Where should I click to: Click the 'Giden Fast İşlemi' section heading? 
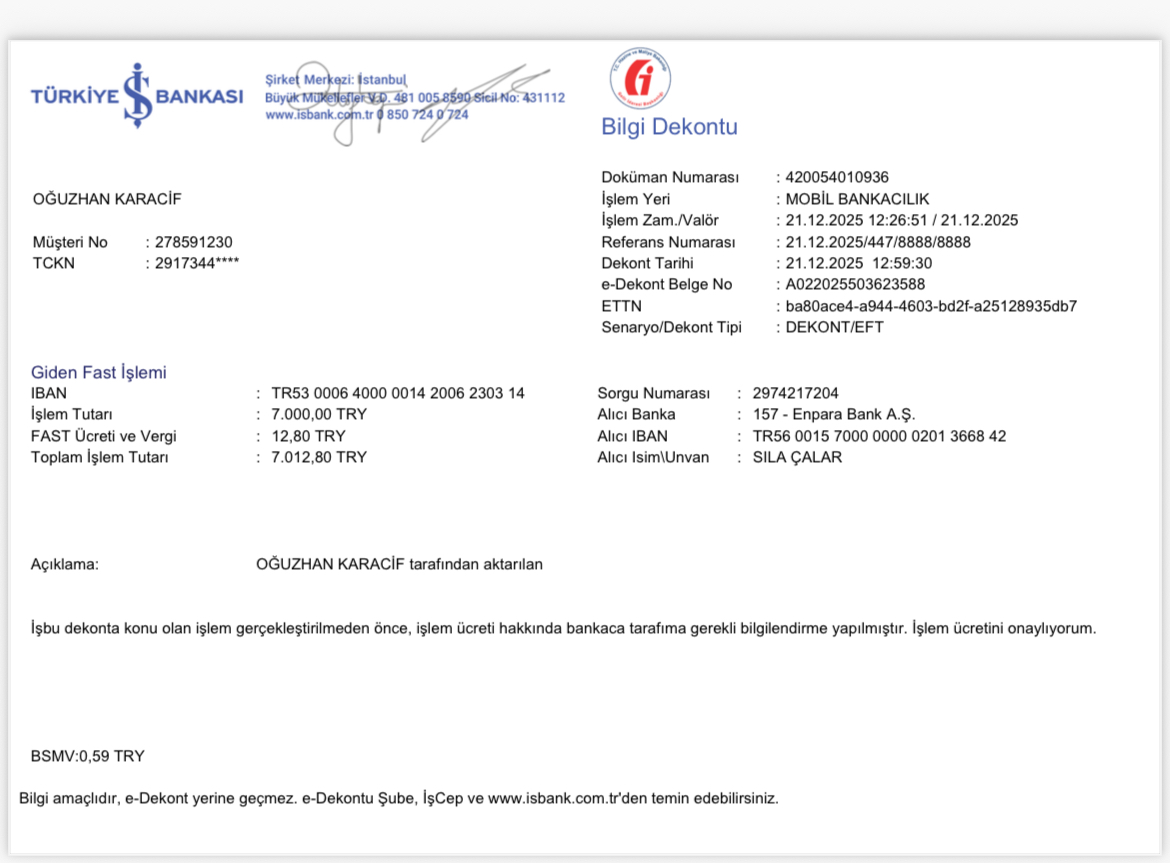[x=98, y=372]
